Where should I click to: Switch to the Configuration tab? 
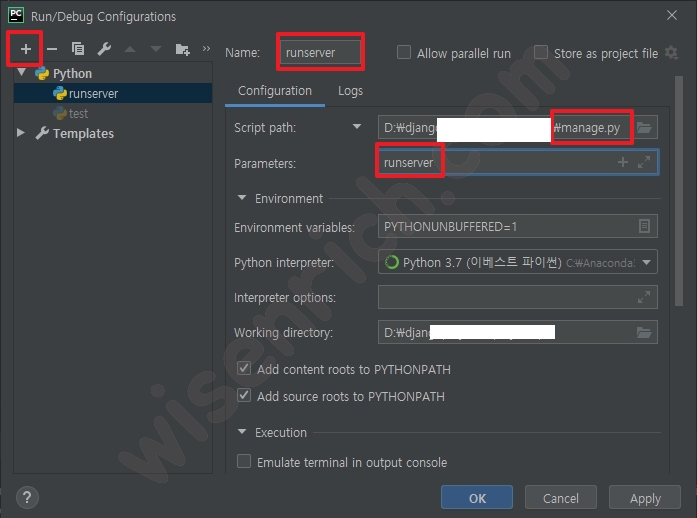pos(275,91)
